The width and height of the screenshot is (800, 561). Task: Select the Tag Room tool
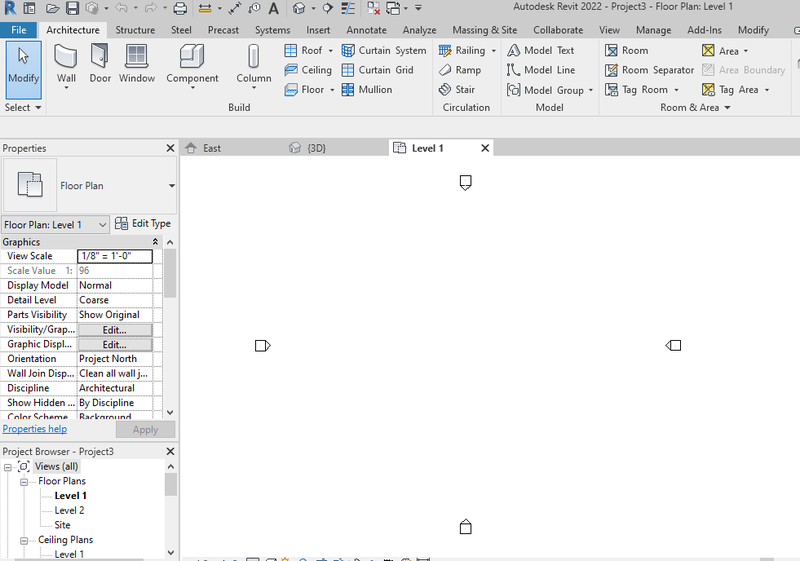(636, 90)
